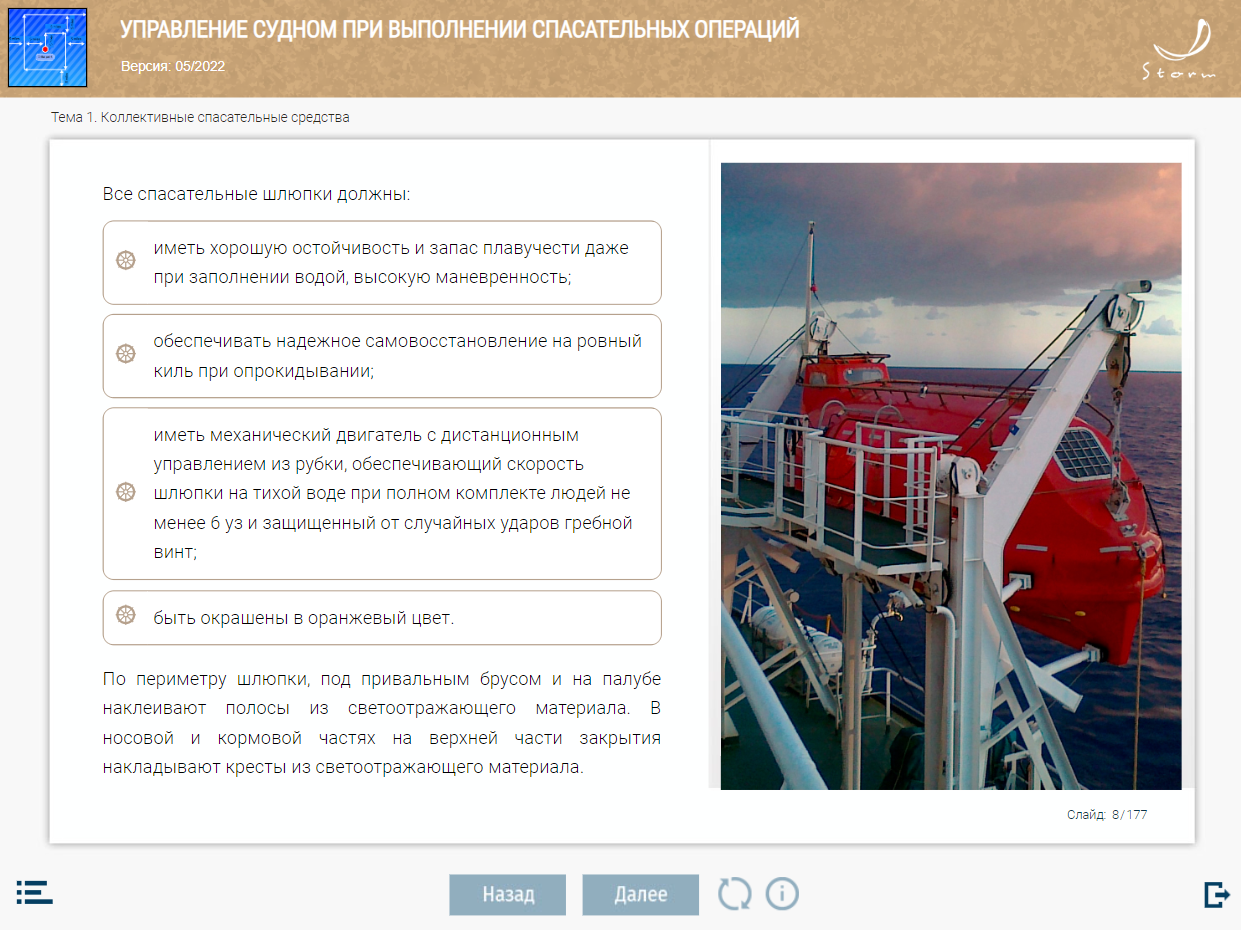Open the info circle icon
Screen dimensions: 1241x930
click(x=782, y=893)
